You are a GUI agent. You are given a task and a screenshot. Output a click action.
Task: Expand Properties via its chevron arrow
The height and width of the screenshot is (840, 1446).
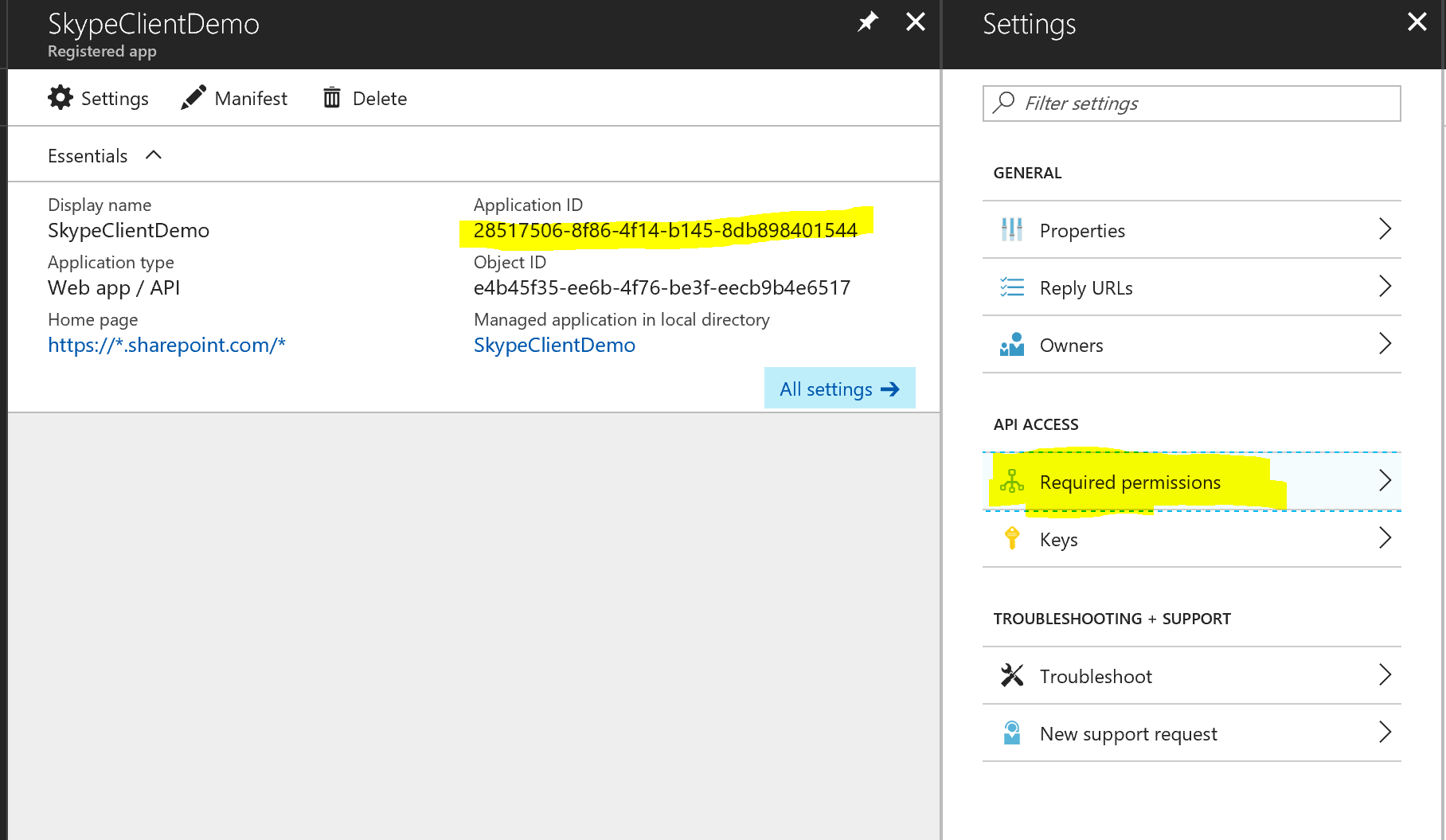pos(1385,229)
